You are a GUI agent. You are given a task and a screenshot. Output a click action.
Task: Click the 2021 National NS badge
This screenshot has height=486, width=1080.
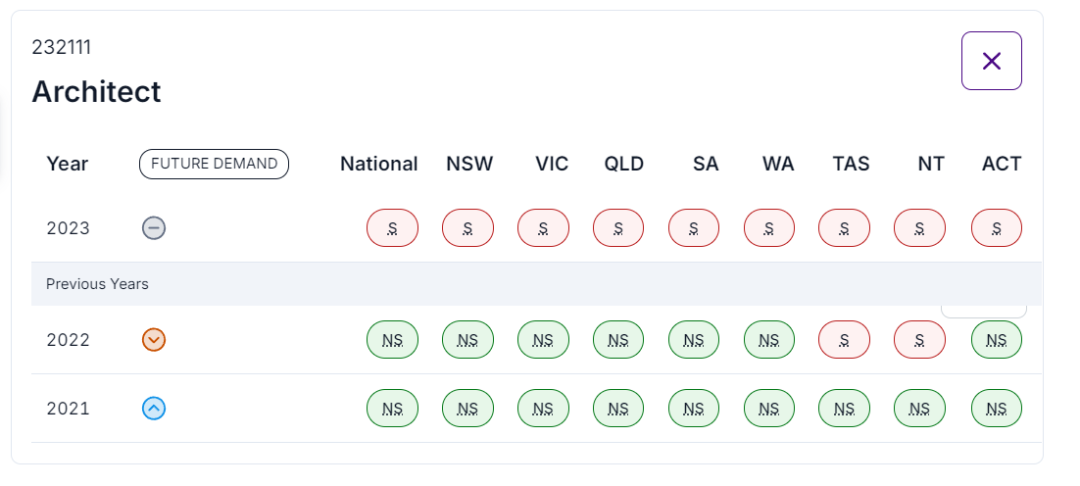pos(392,408)
